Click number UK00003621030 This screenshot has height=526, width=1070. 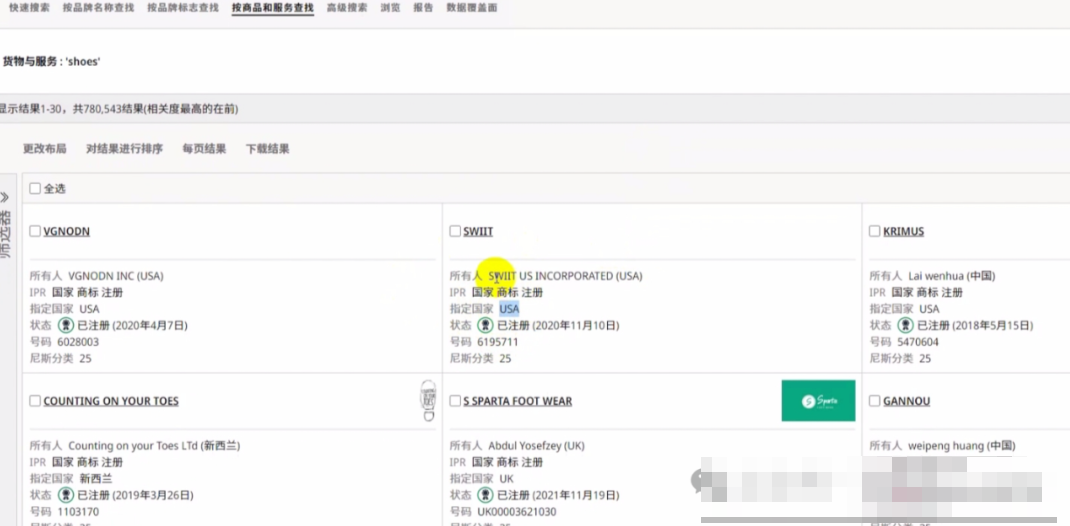[x=517, y=512]
